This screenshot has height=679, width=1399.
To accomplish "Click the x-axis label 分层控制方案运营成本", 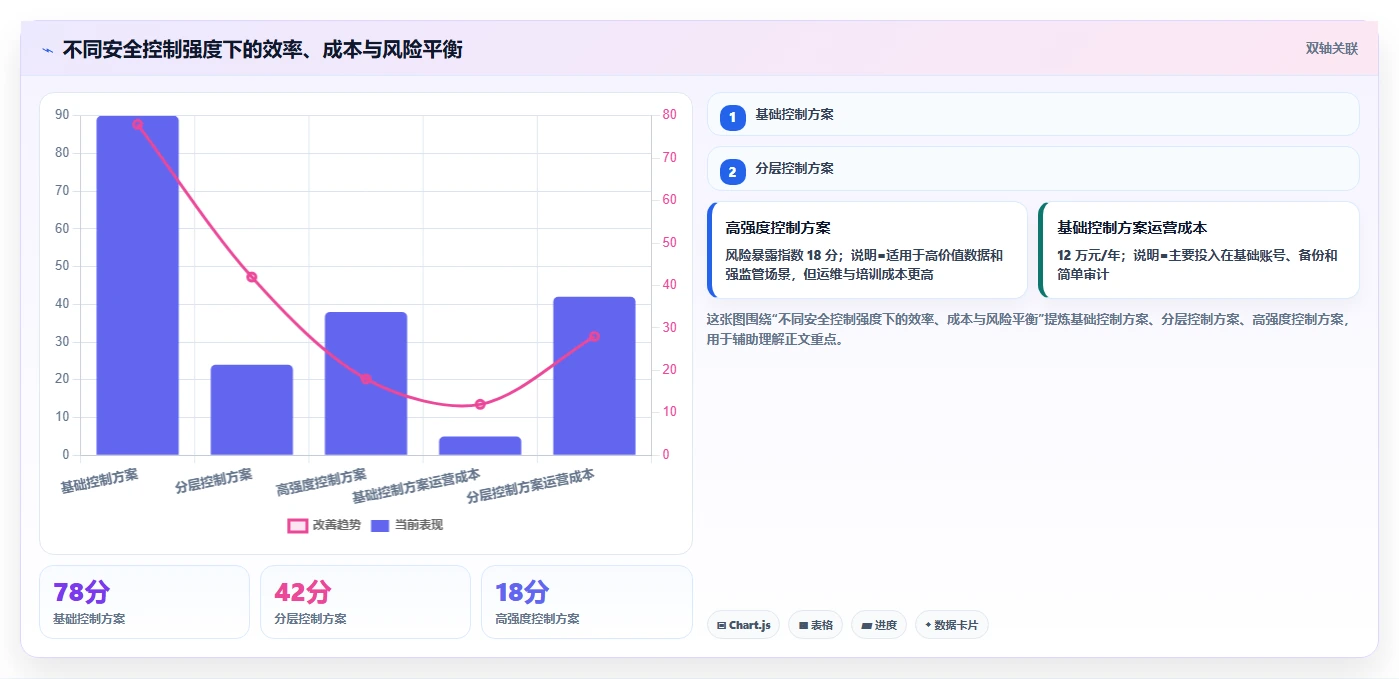I will [x=531, y=486].
